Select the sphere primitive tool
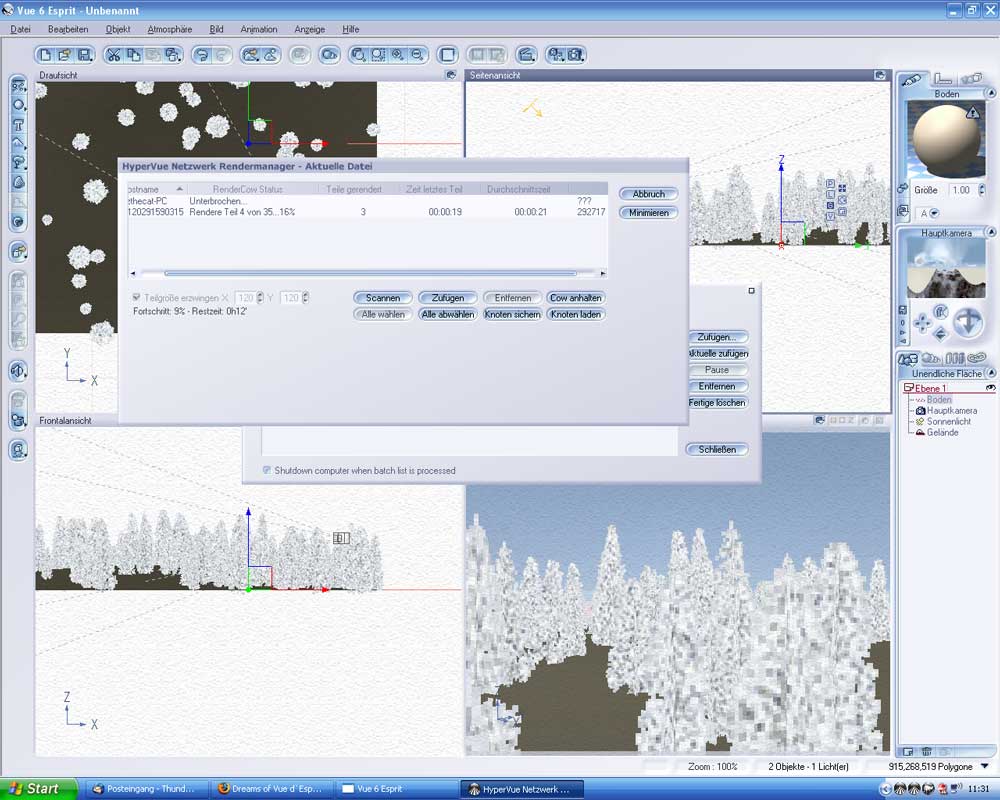1000x800 pixels. pyautogui.click(x=18, y=105)
